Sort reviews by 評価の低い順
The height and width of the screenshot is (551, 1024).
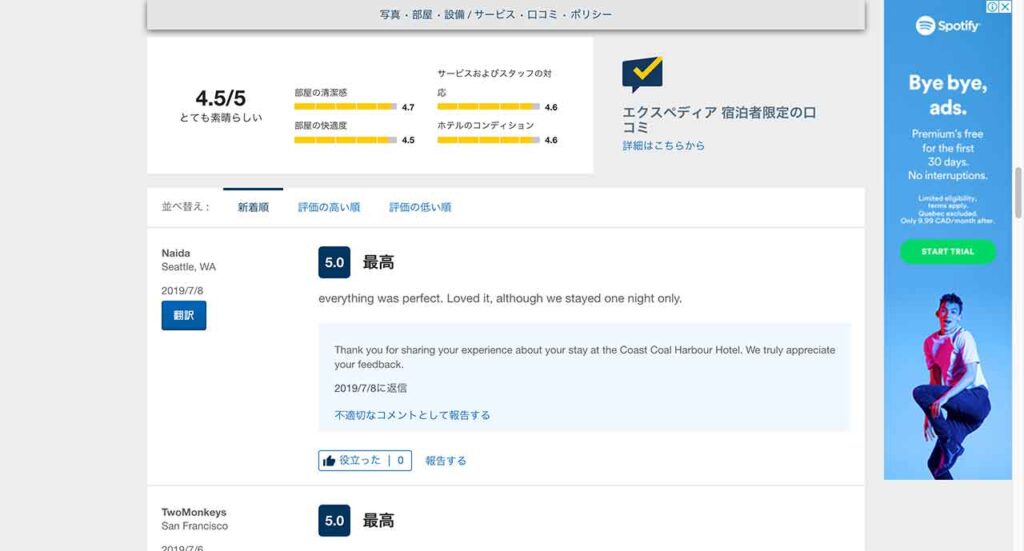coord(420,207)
